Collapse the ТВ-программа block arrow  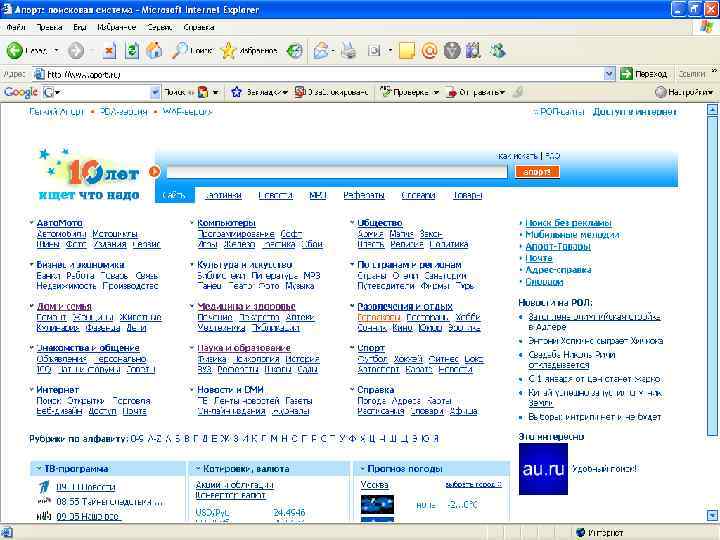click(x=39, y=468)
